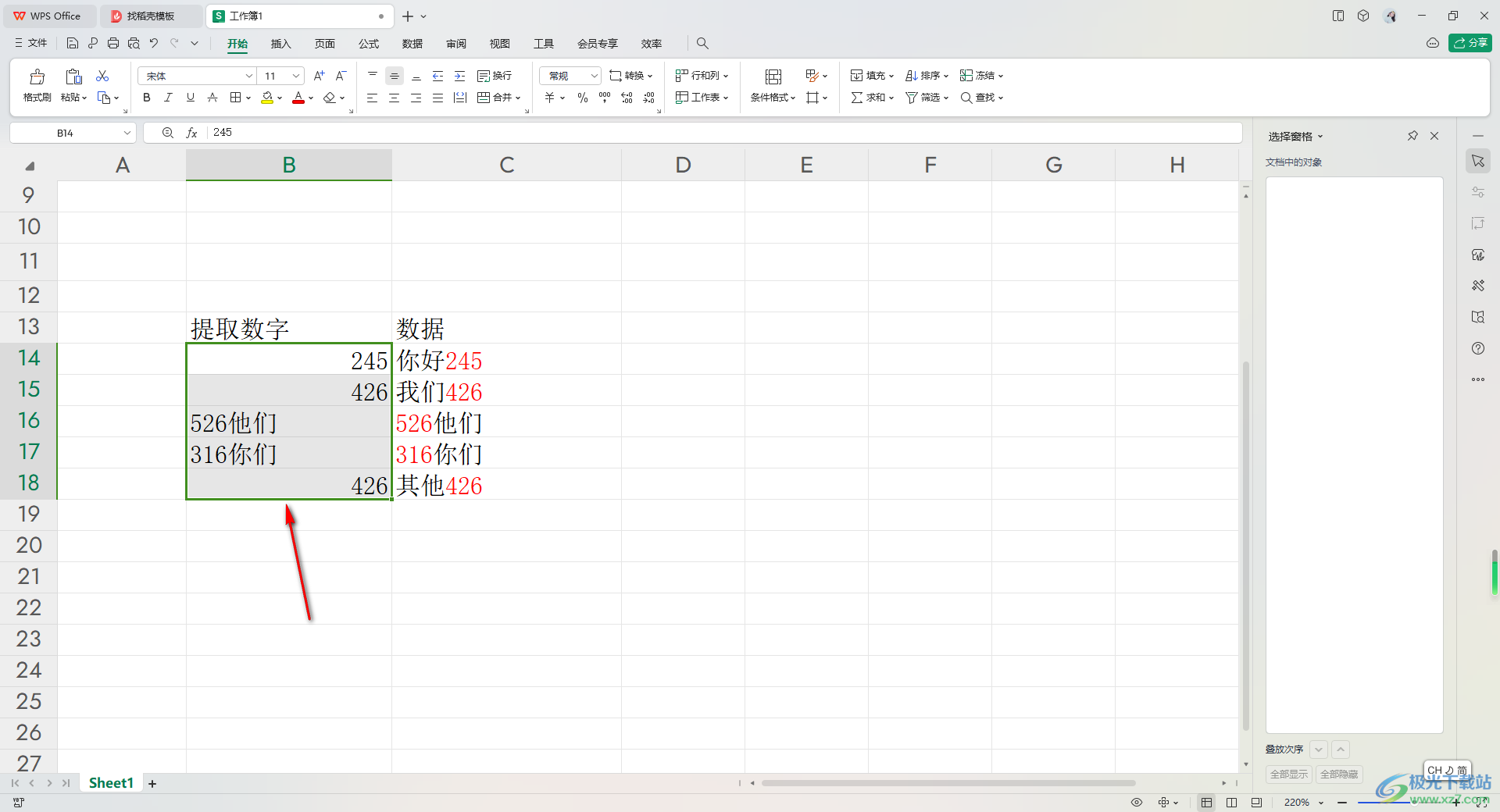The width and height of the screenshot is (1500, 812).
Task: Toggle Underline formatting
Action: coord(190,98)
